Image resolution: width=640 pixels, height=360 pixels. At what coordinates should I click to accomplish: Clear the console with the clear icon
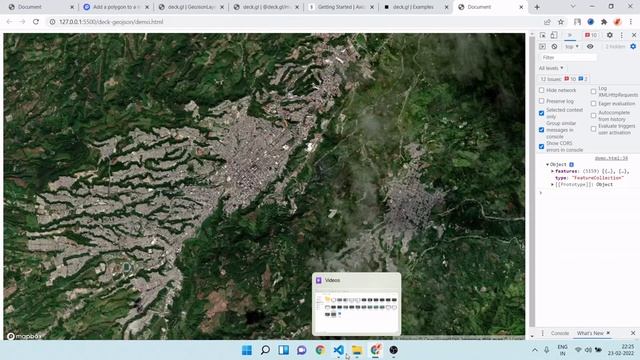(x=554, y=47)
